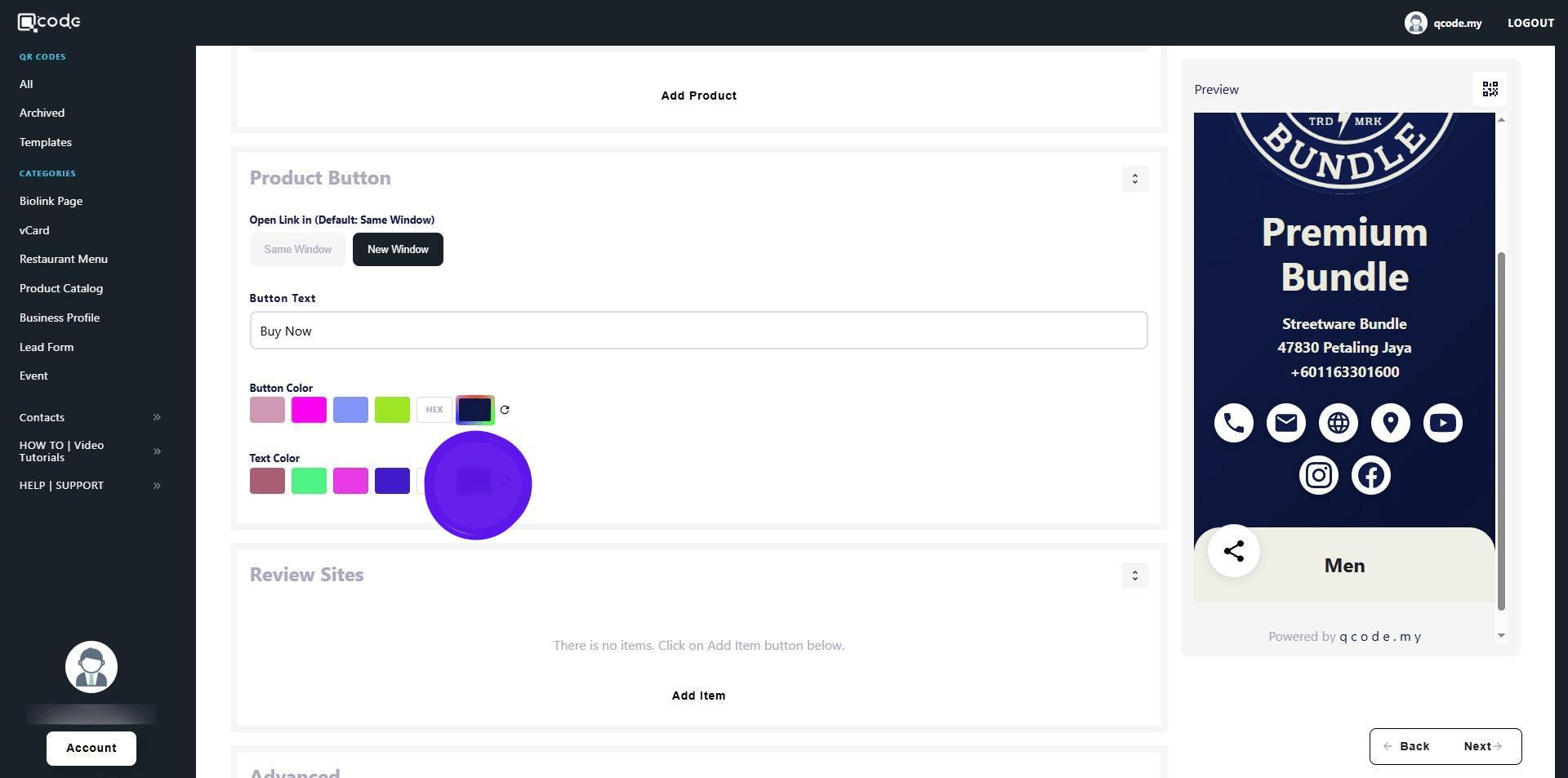Open the All QR codes list
Viewport: 1568px width, 778px height.
coord(26,84)
